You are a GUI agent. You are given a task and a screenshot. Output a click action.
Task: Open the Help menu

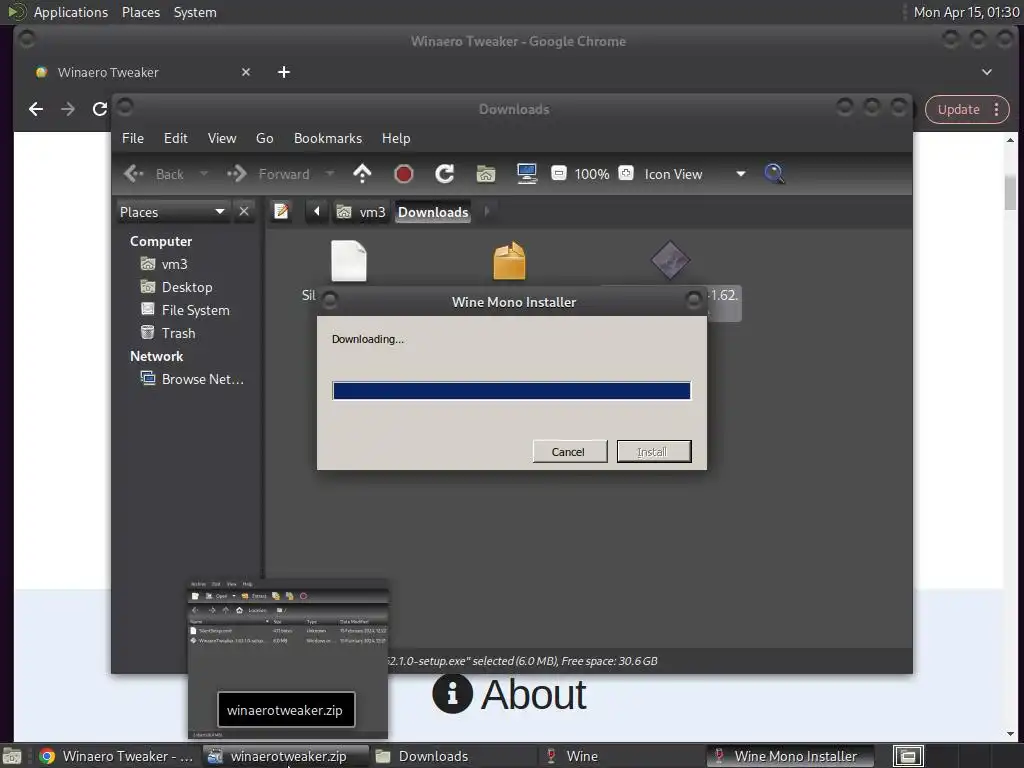tap(396, 138)
